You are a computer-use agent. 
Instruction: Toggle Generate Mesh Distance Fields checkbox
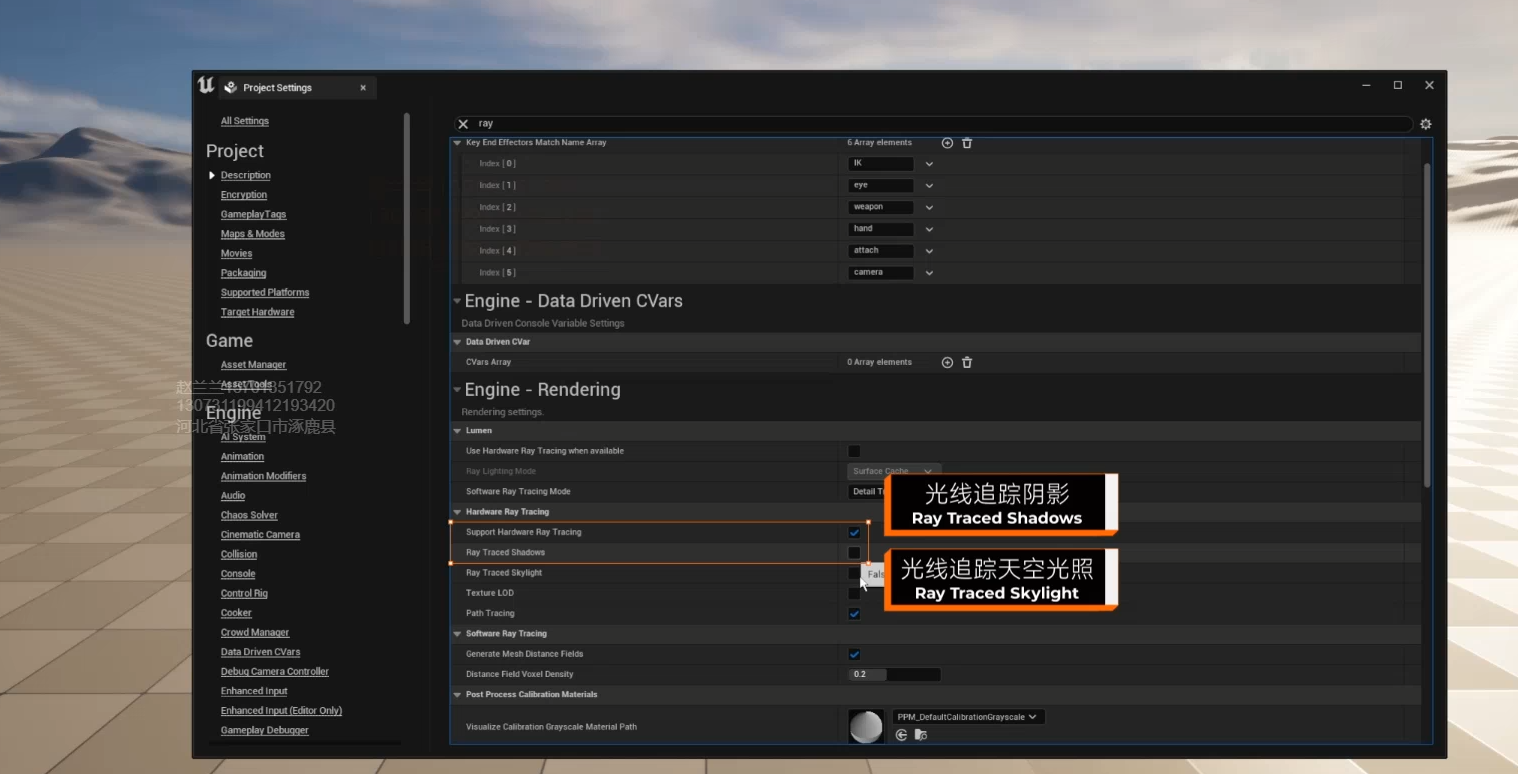[x=854, y=654]
